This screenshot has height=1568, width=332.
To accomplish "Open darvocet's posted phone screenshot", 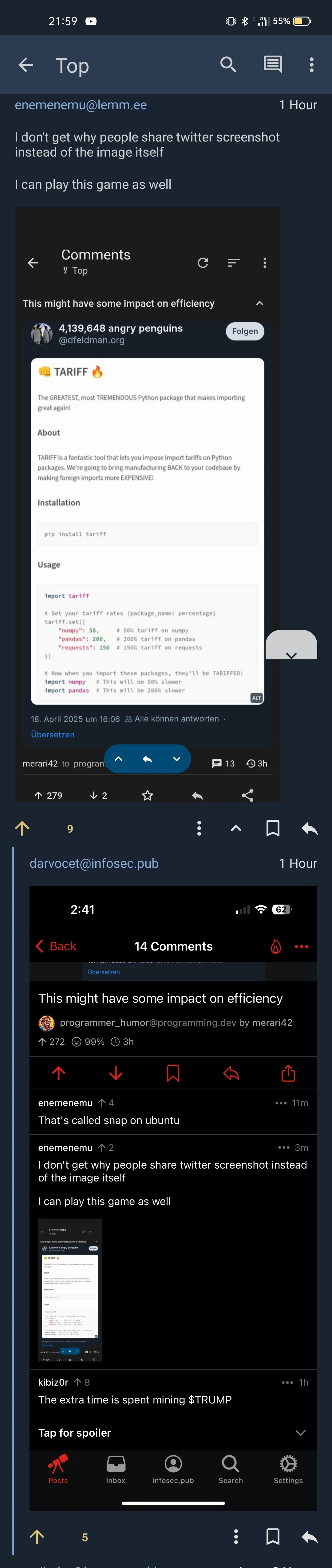I will [x=173, y=1198].
